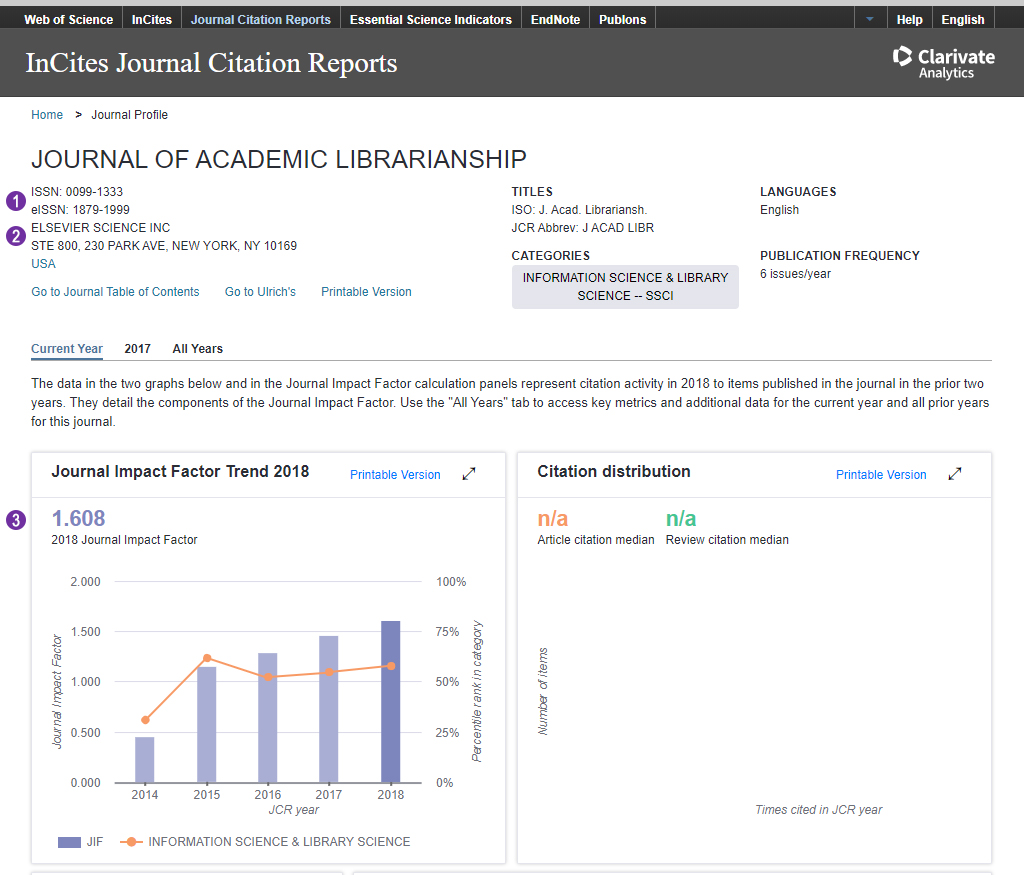The height and width of the screenshot is (875, 1024).
Task: Switch to the Current Year tab
Action: tap(67, 349)
